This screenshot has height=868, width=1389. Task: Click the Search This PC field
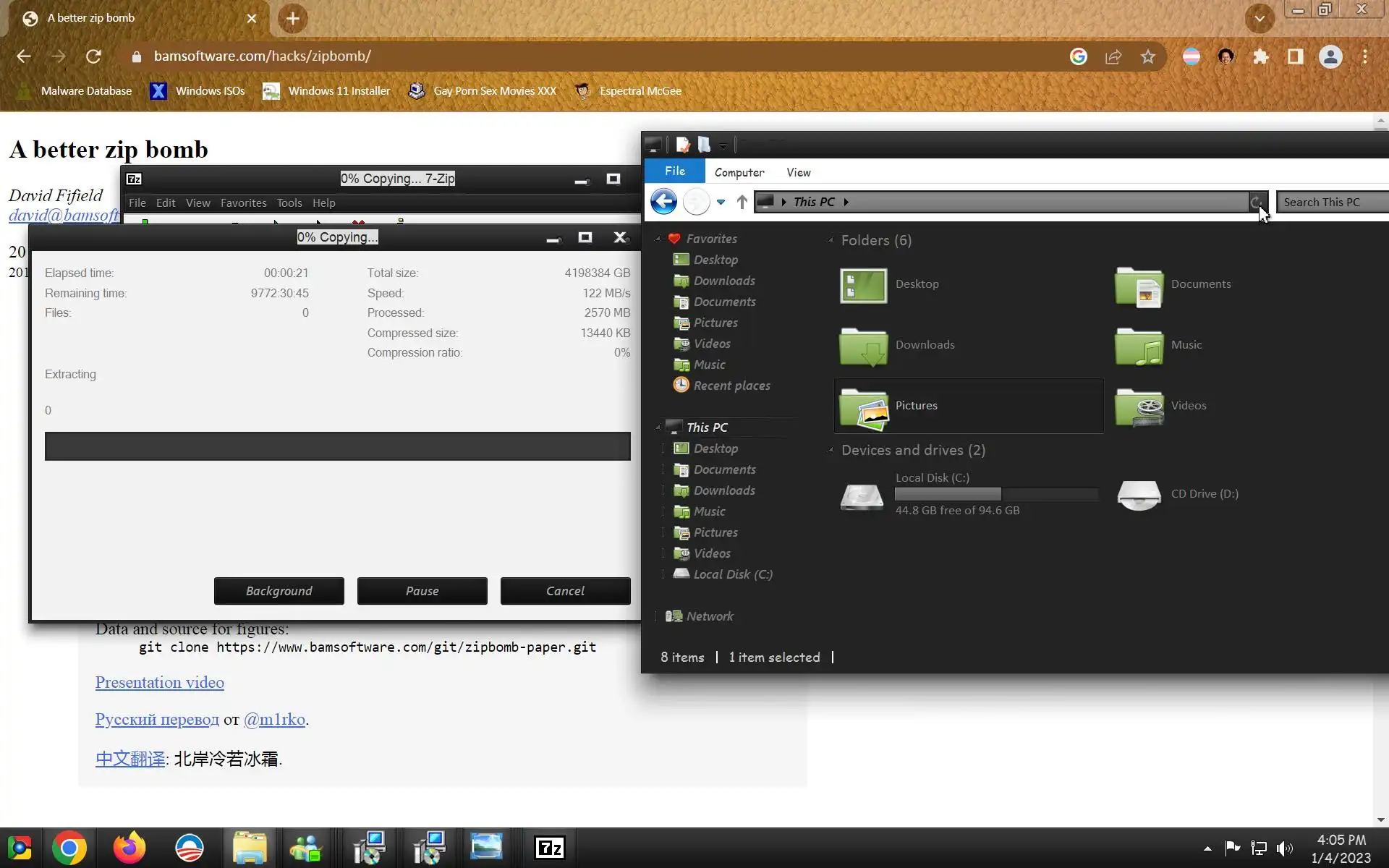(1331, 202)
